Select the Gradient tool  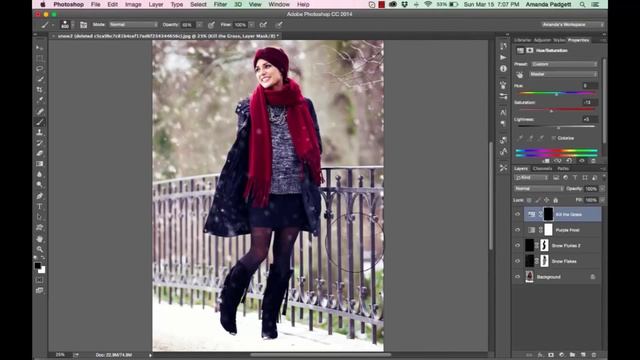tap(40, 164)
